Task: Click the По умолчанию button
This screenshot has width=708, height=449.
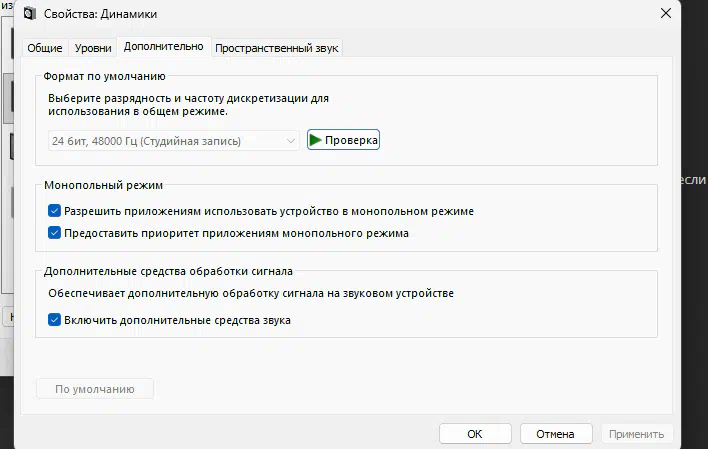Action: pyautogui.click(x=95, y=389)
